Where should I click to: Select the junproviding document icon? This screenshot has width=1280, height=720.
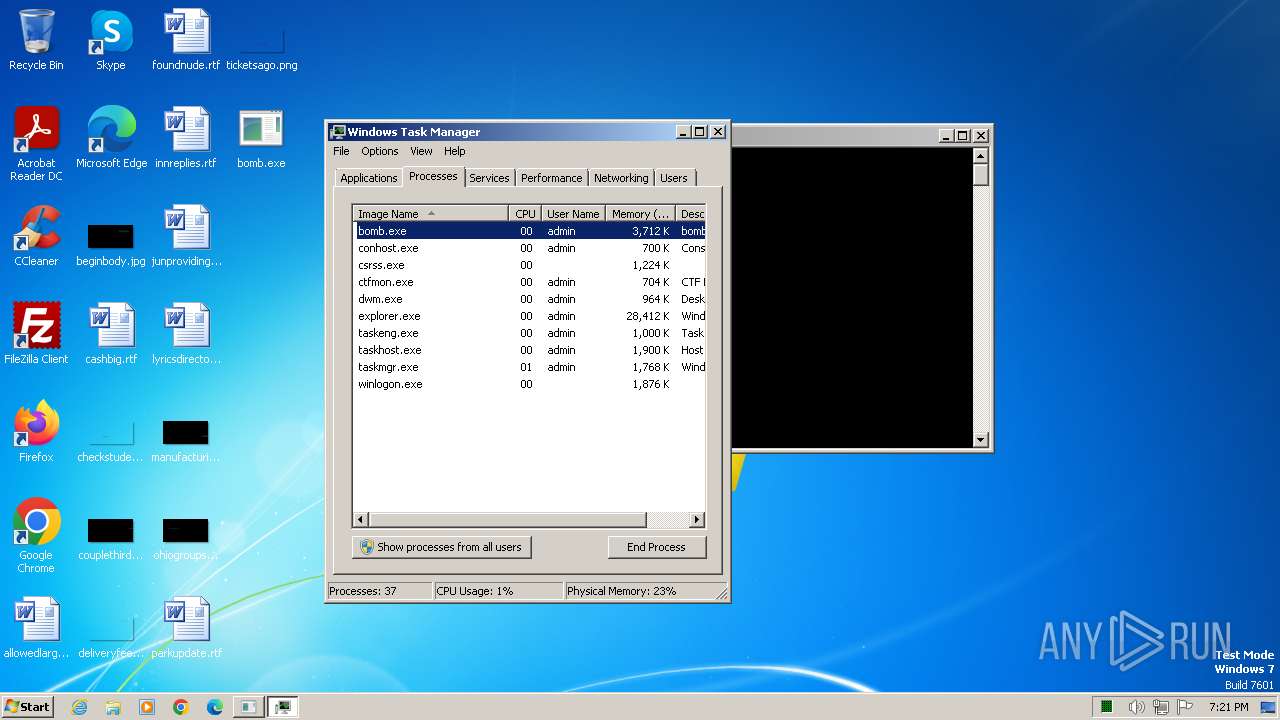[x=186, y=236]
